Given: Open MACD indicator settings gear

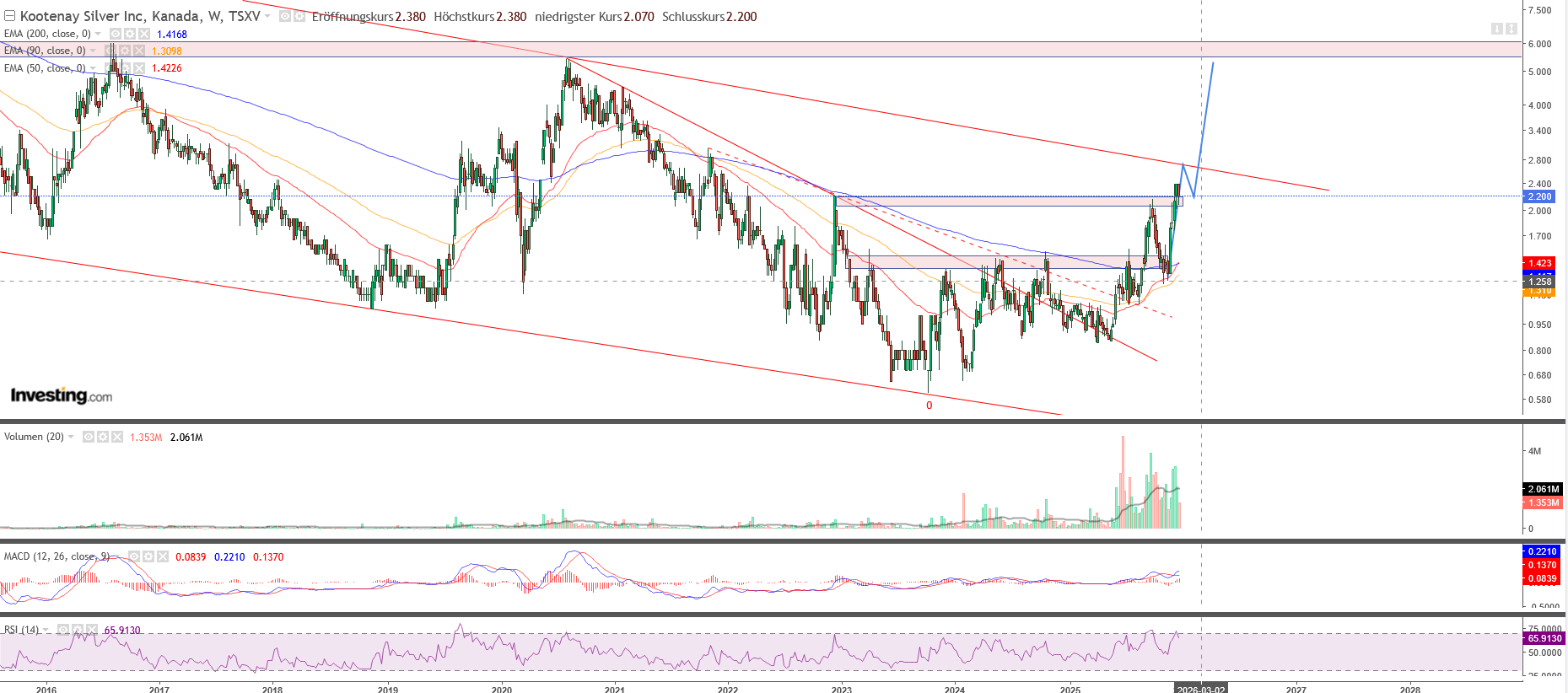Looking at the screenshot, I should [148, 556].
